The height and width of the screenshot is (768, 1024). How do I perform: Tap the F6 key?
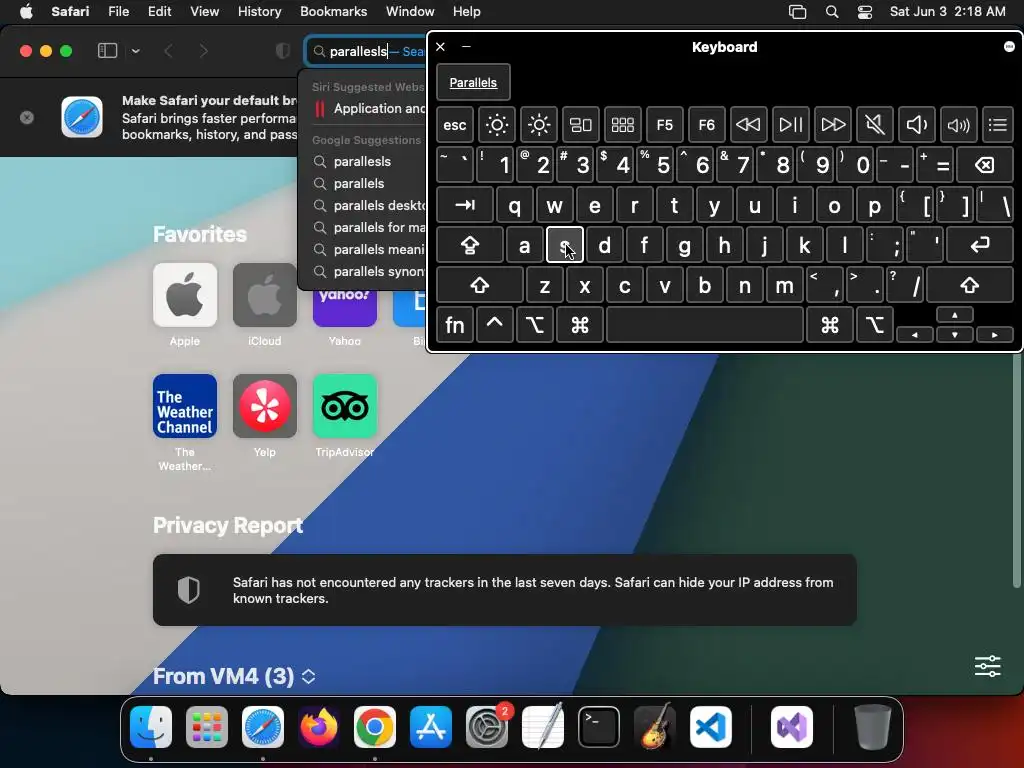[x=707, y=125]
